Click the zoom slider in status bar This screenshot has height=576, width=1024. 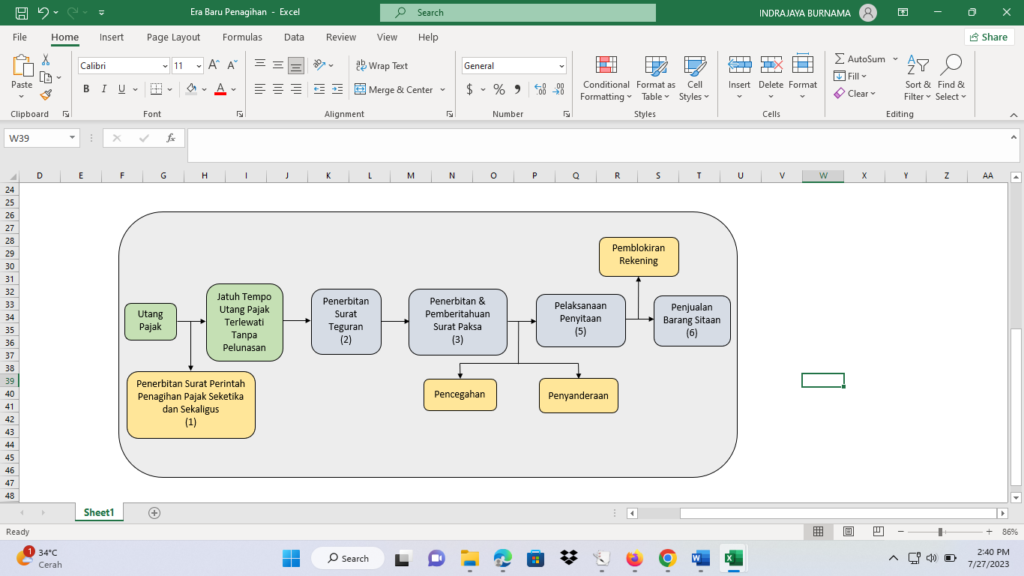[940, 531]
